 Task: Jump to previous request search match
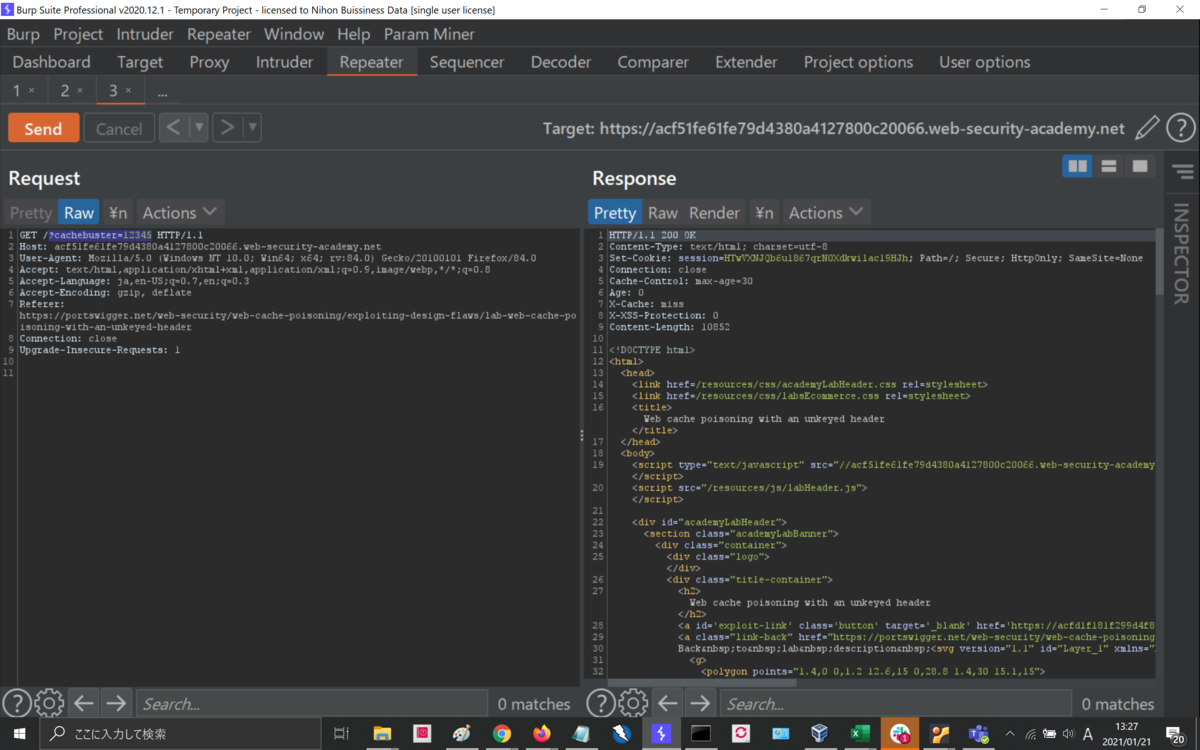[x=84, y=703]
